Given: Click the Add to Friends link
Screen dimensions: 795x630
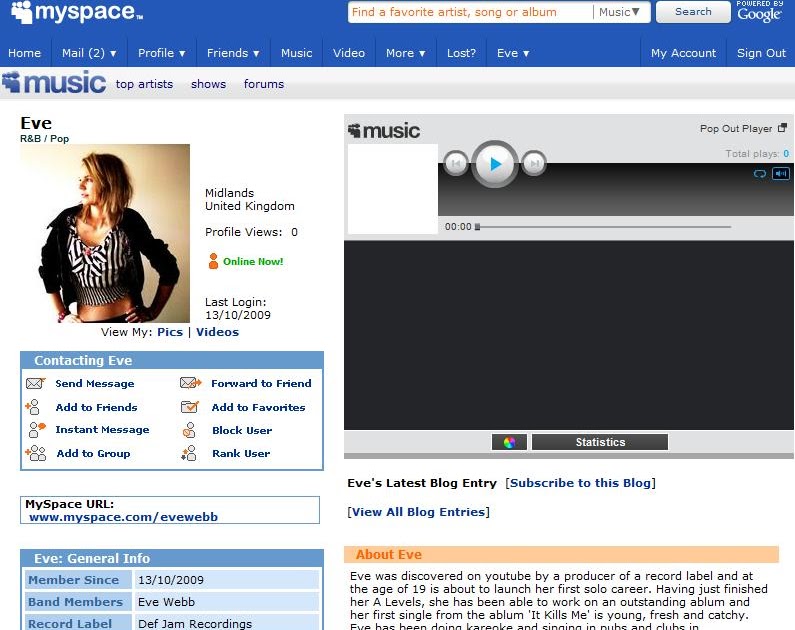Looking at the screenshot, I should coord(96,407).
